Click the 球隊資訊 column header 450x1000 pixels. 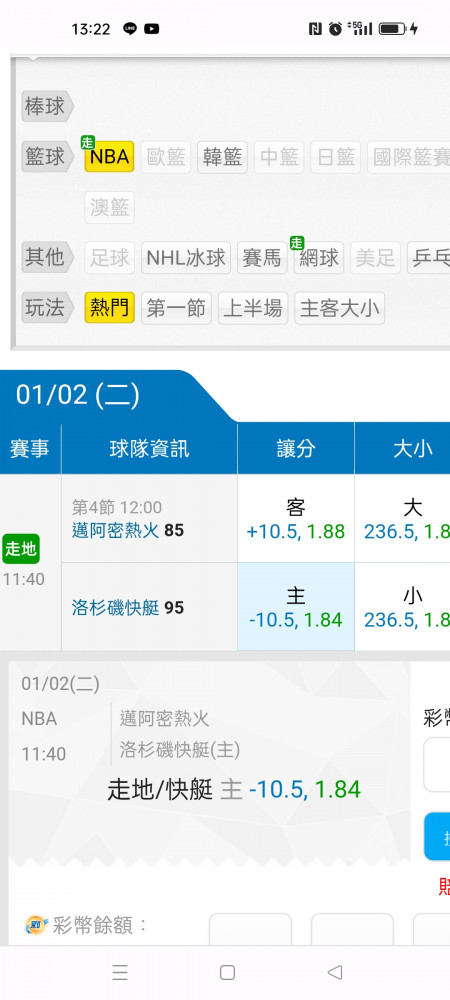[150, 448]
